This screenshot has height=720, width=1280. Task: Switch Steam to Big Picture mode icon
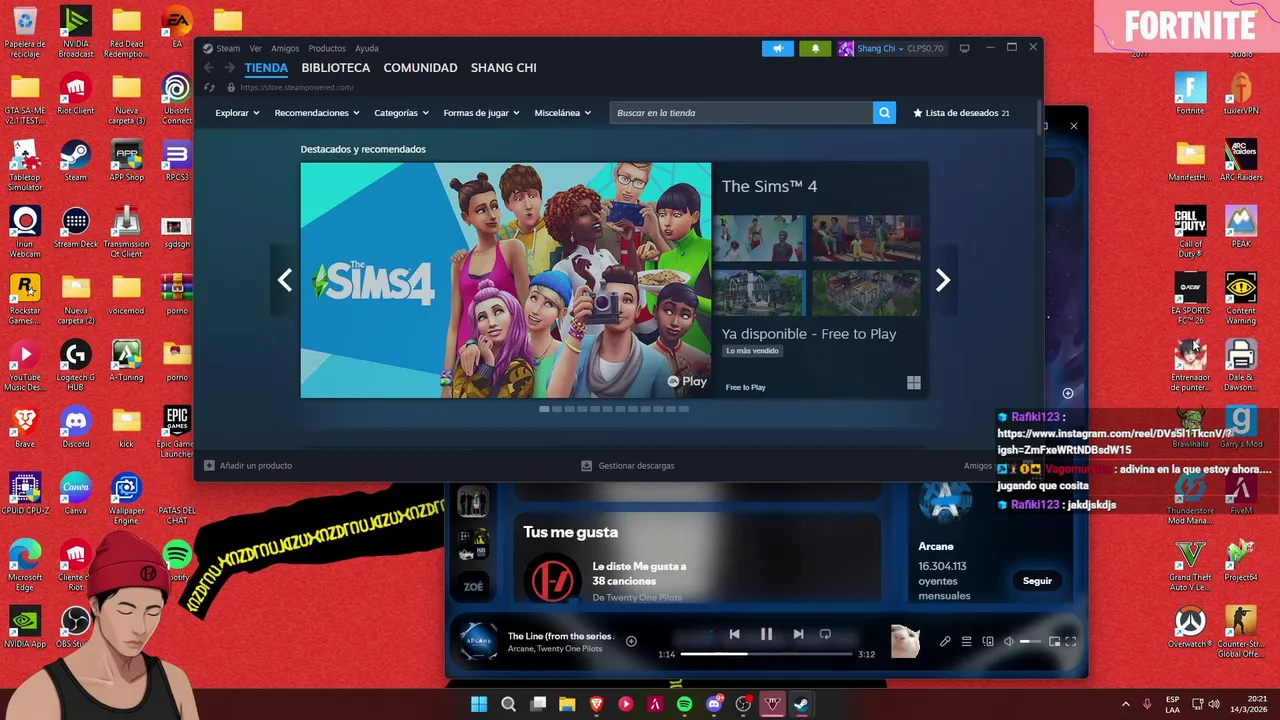tap(964, 48)
